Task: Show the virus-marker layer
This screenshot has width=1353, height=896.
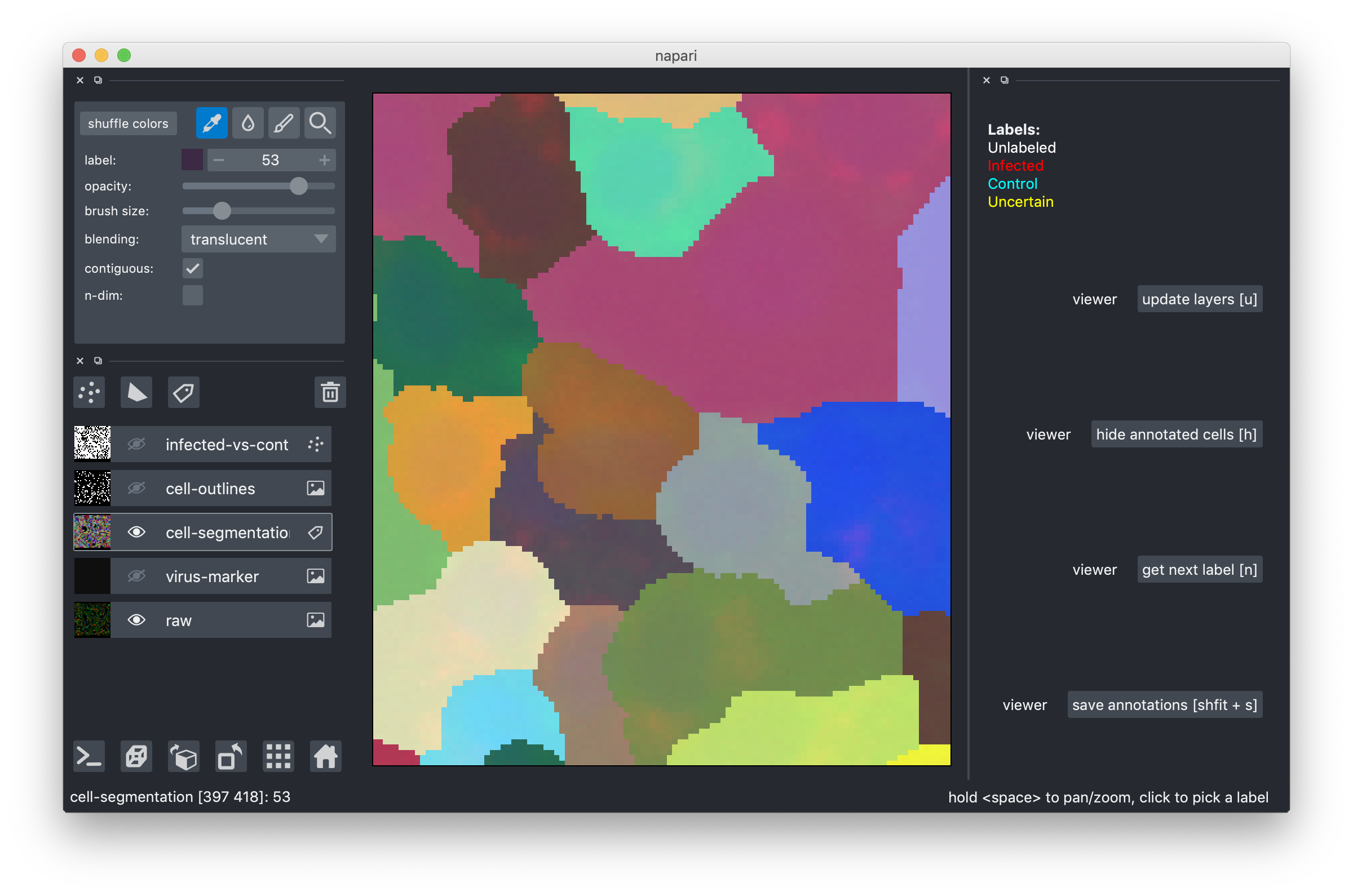Action: 136,576
